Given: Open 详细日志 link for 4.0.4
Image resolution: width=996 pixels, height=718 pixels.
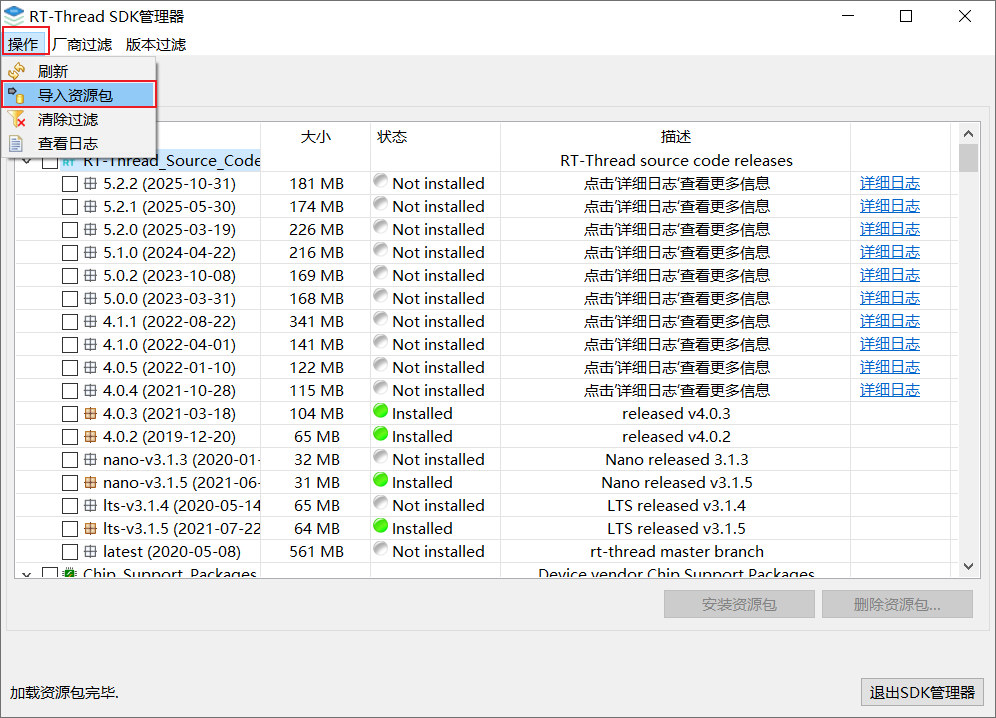Looking at the screenshot, I should point(889,390).
